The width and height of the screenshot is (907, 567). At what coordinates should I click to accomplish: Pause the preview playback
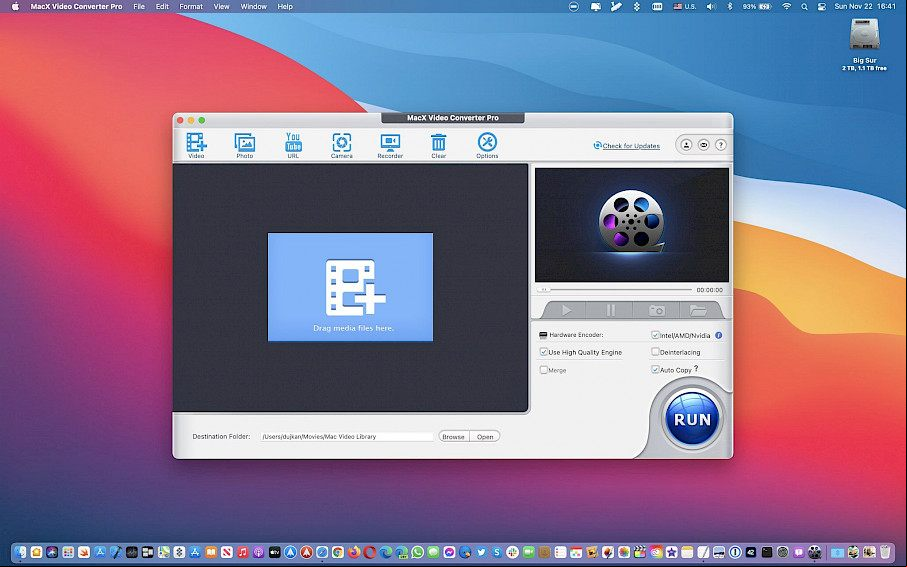(610, 311)
